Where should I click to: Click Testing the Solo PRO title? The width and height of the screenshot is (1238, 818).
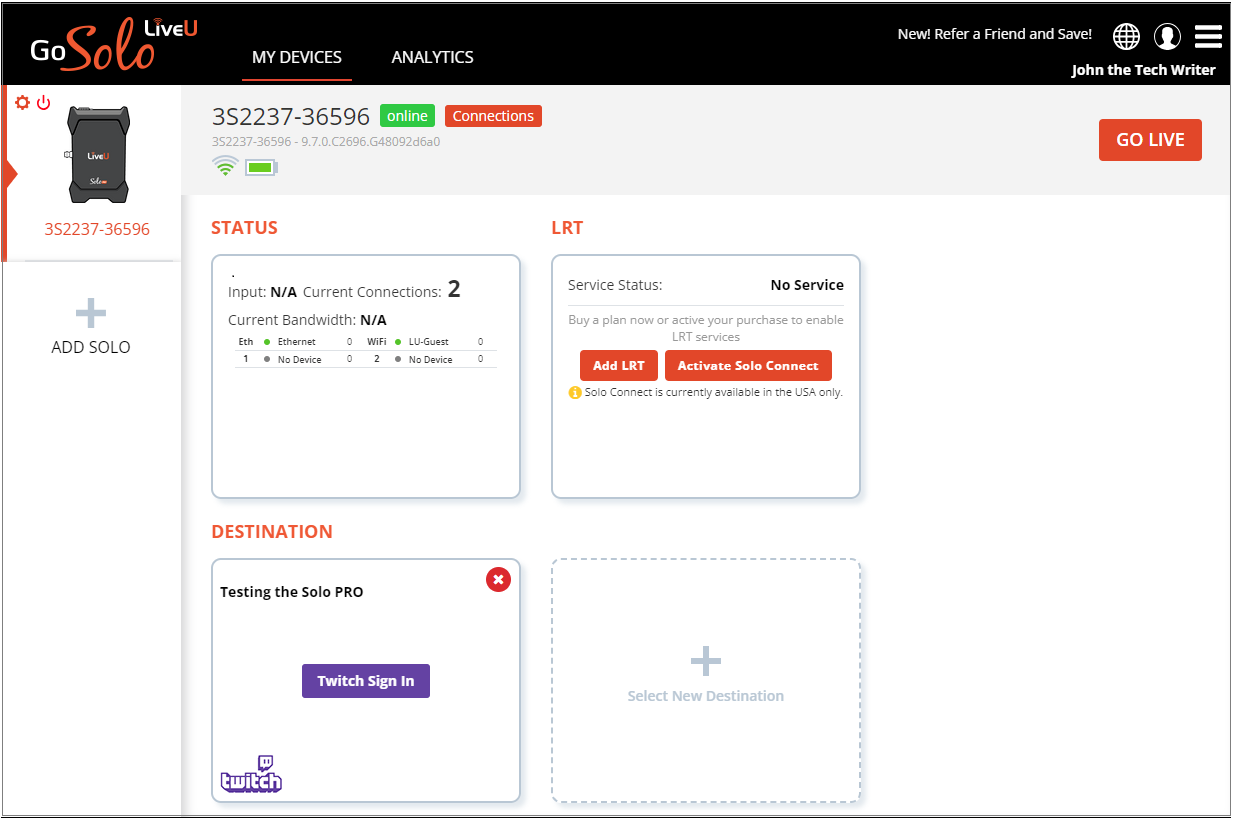click(292, 592)
